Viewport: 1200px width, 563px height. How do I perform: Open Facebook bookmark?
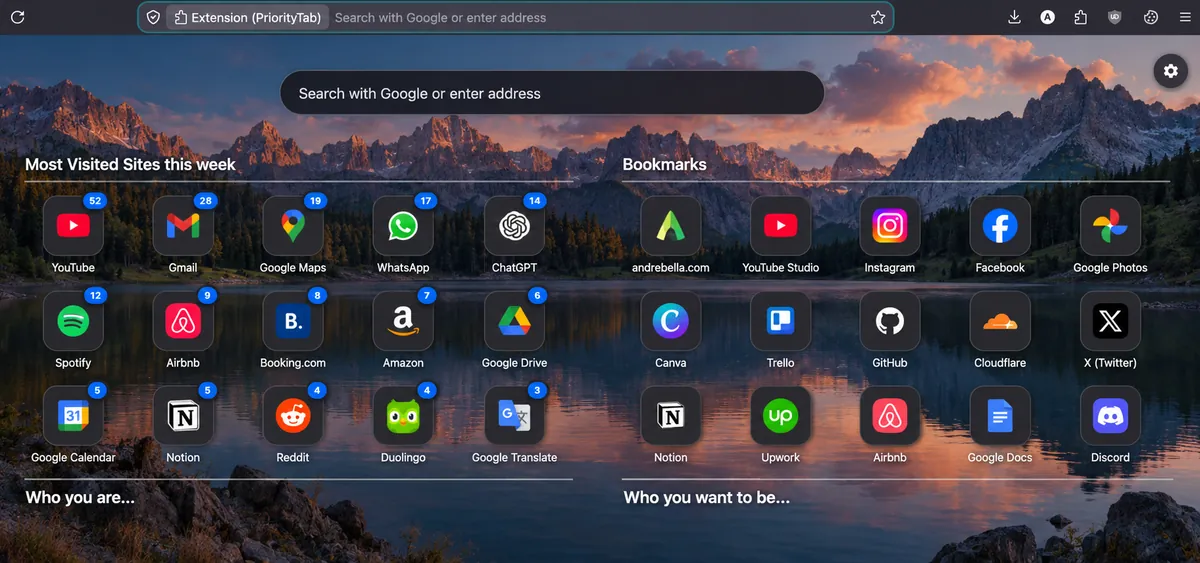point(1000,226)
